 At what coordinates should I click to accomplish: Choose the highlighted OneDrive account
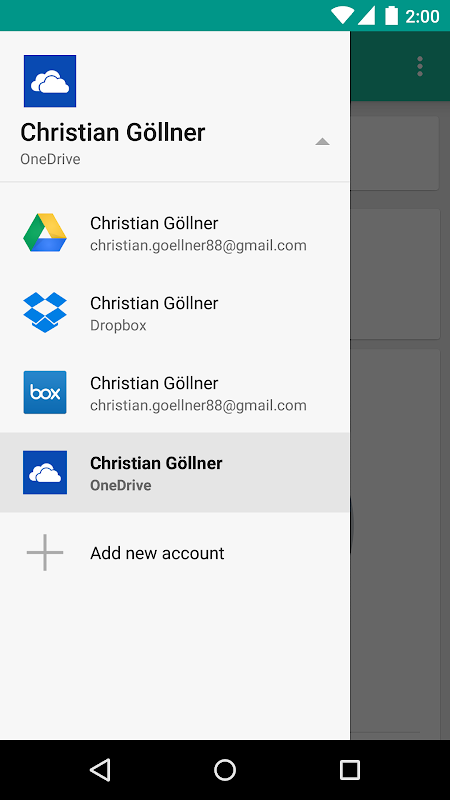pos(175,472)
